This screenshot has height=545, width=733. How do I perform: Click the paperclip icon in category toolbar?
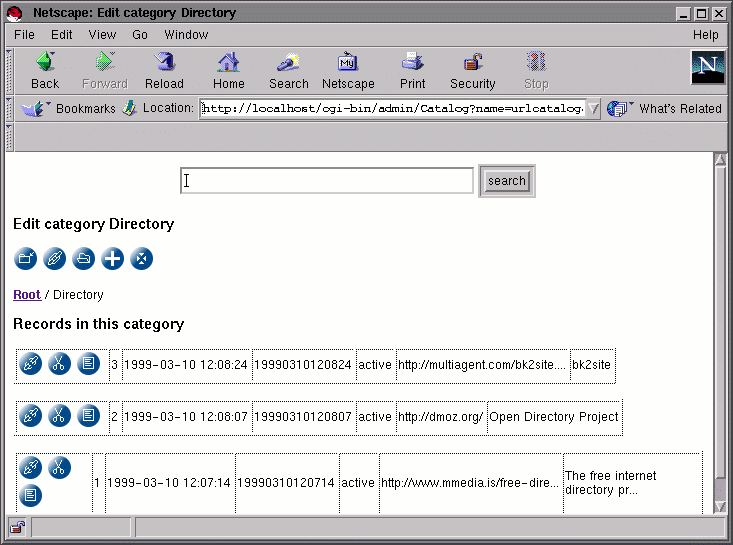click(x=55, y=259)
